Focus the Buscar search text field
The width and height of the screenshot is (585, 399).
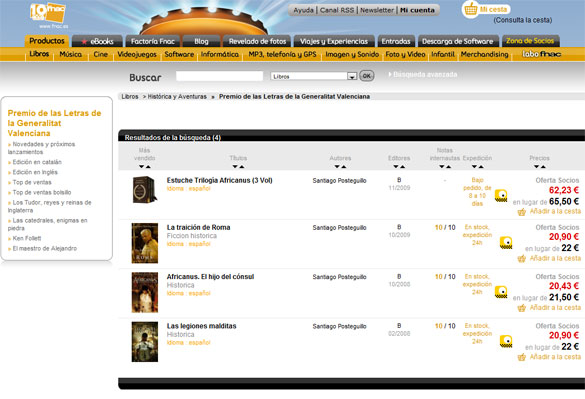point(219,76)
